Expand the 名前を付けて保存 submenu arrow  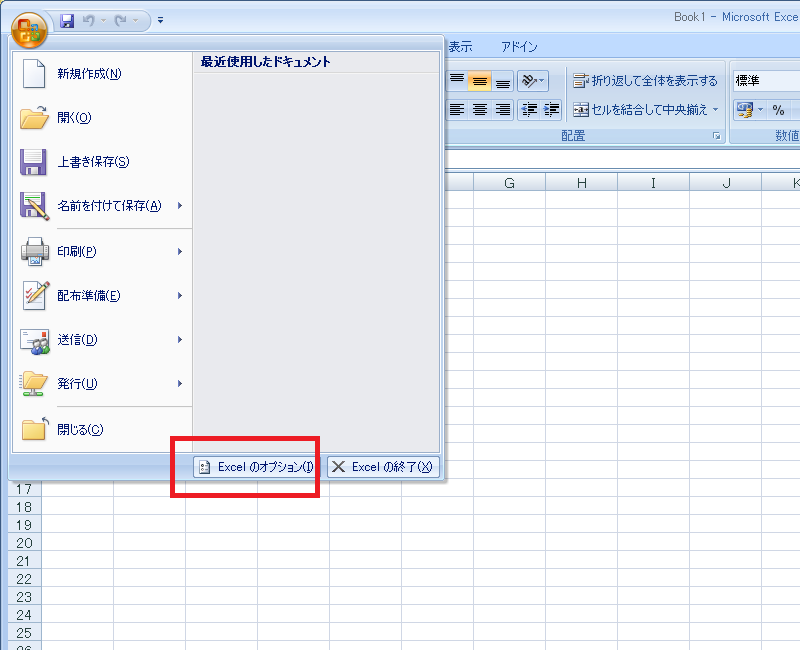click(180, 206)
